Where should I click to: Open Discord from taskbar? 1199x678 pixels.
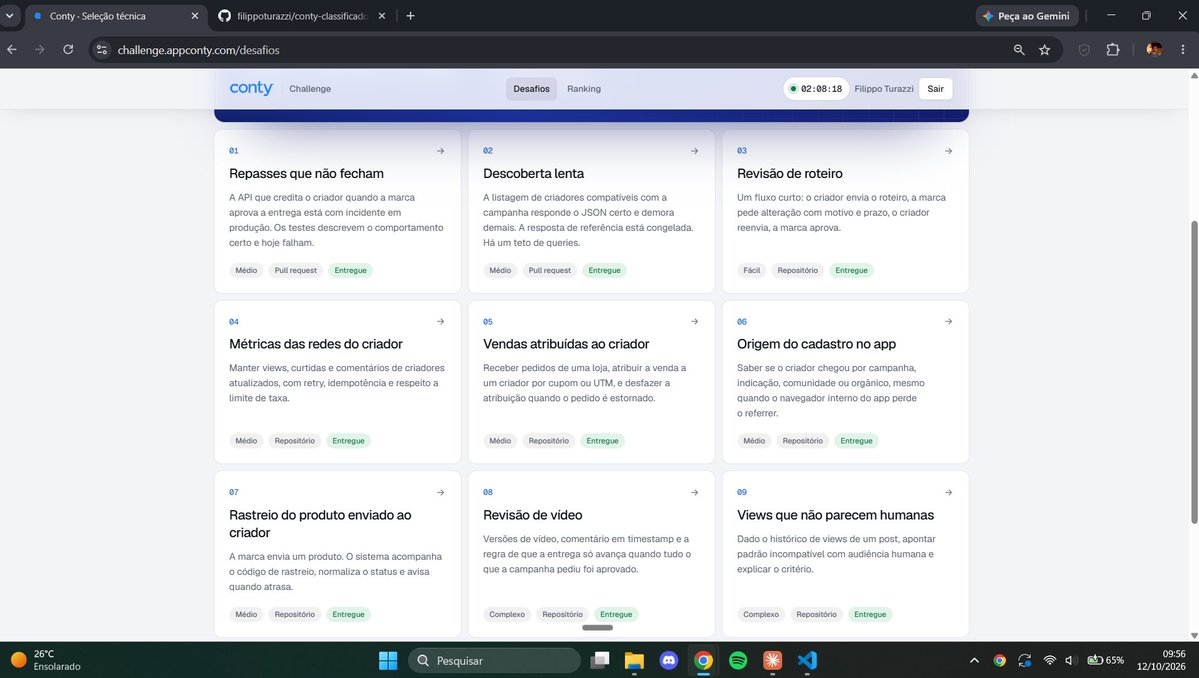tap(668, 660)
